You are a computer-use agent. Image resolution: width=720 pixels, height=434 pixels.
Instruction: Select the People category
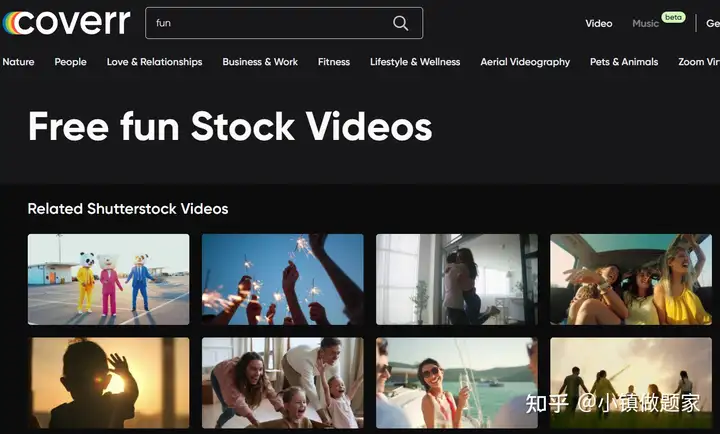pyautogui.click(x=70, y=62)
